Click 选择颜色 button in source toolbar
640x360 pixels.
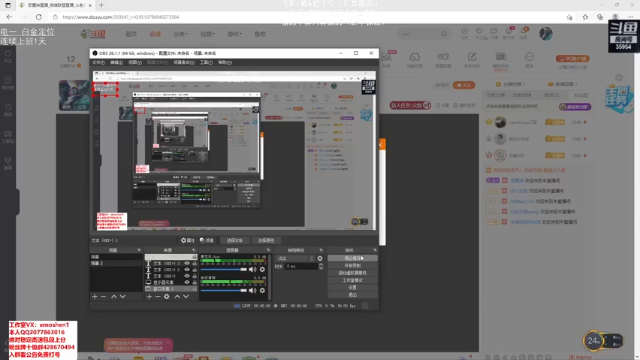(266, 240)
